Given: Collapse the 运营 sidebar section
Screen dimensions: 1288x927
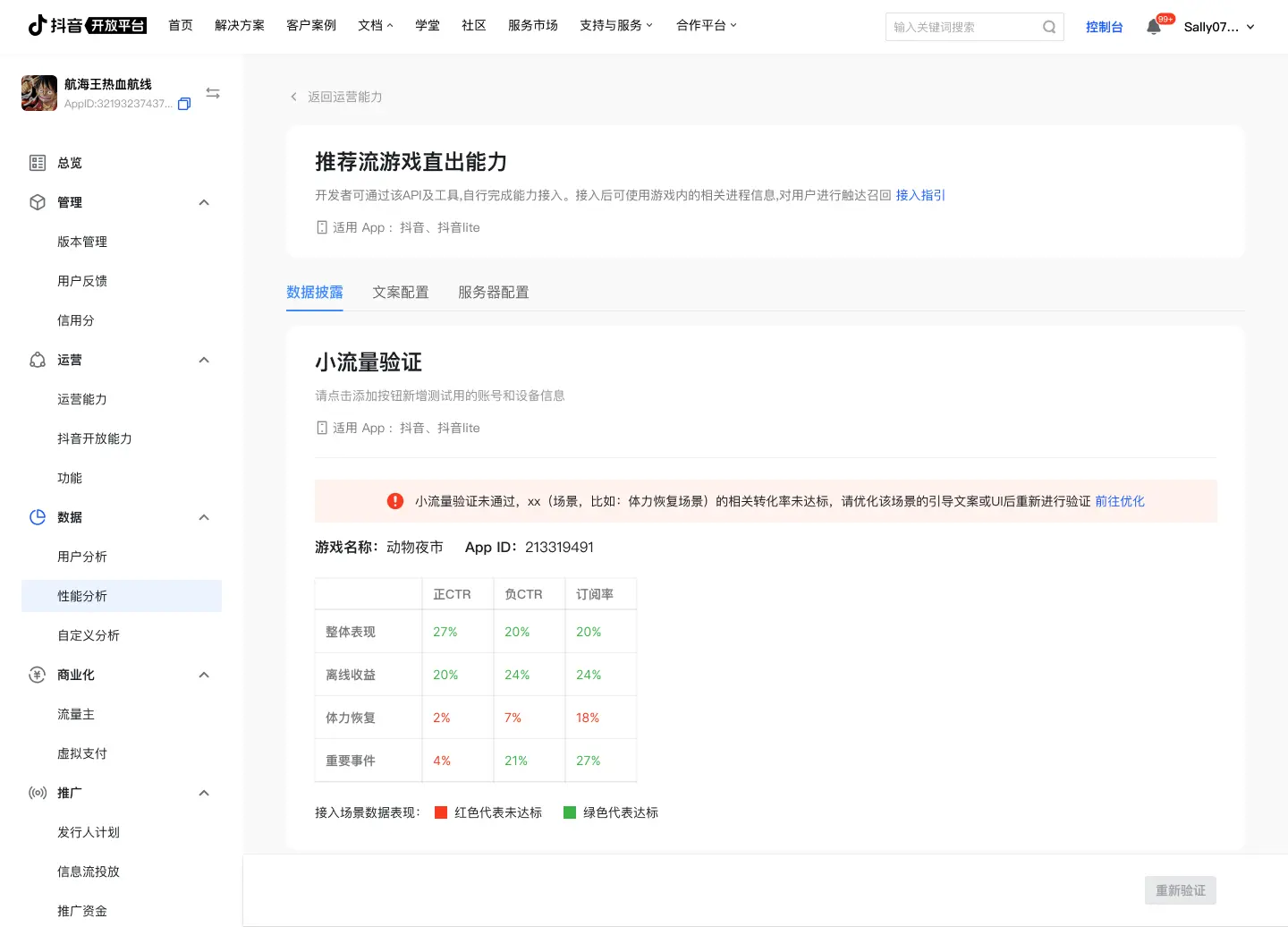Looking at the screenshot, I should click(204, 360).
